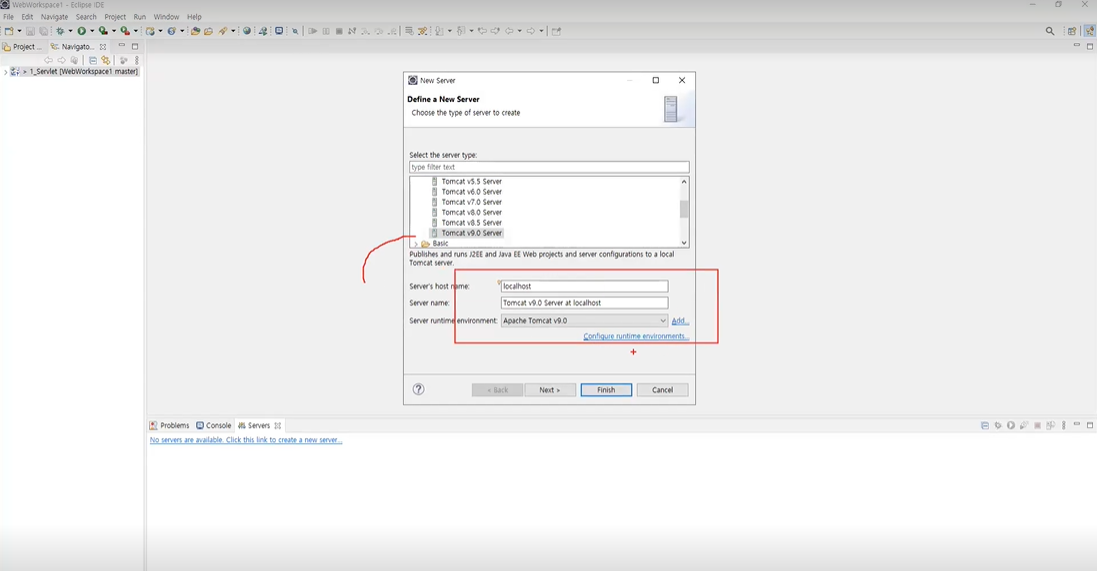Open the External Tools dropdown arrow
This screenshot has height=571, width=1097.
135,31
